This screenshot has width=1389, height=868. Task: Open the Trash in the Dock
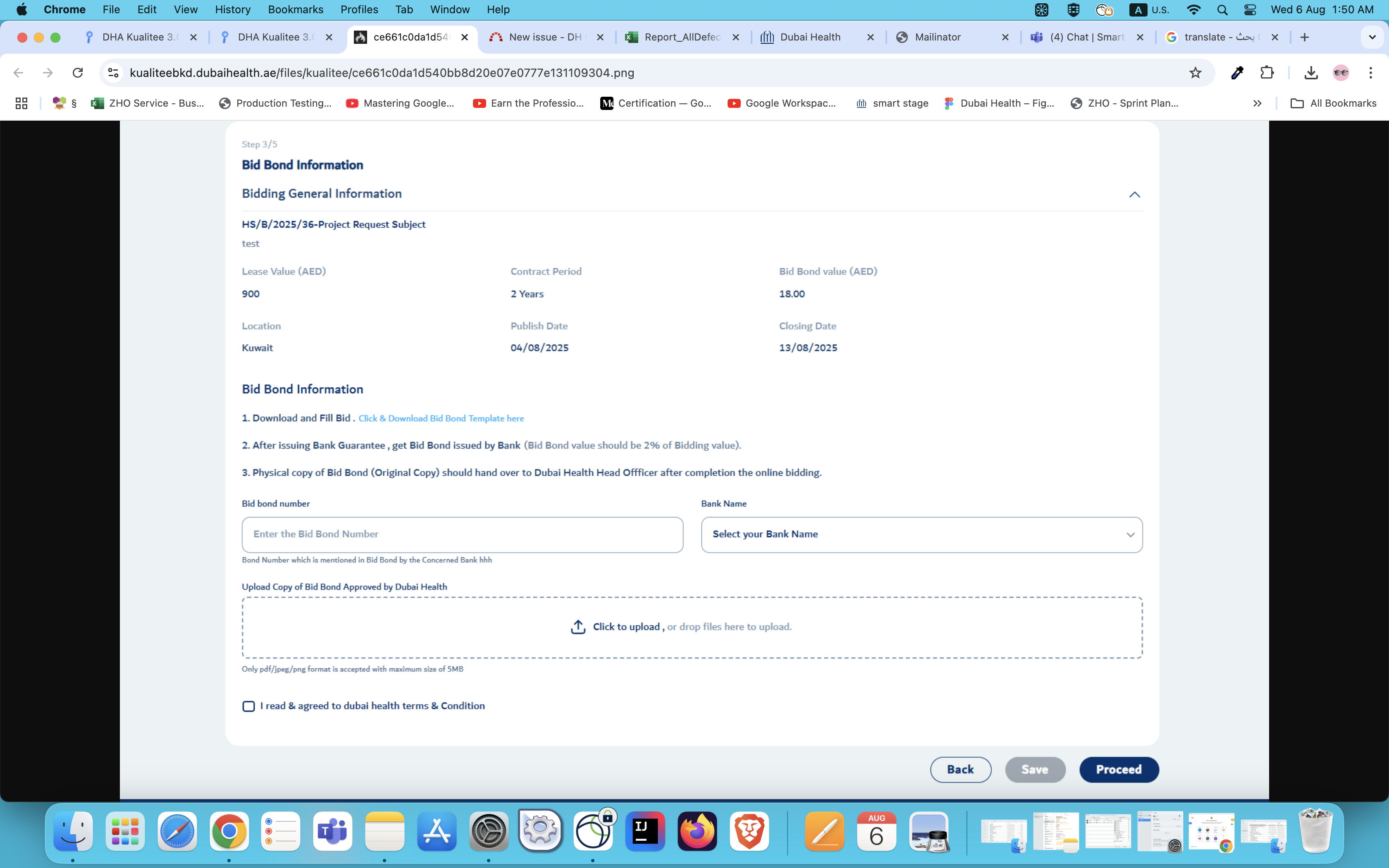tap(1315, 831)
